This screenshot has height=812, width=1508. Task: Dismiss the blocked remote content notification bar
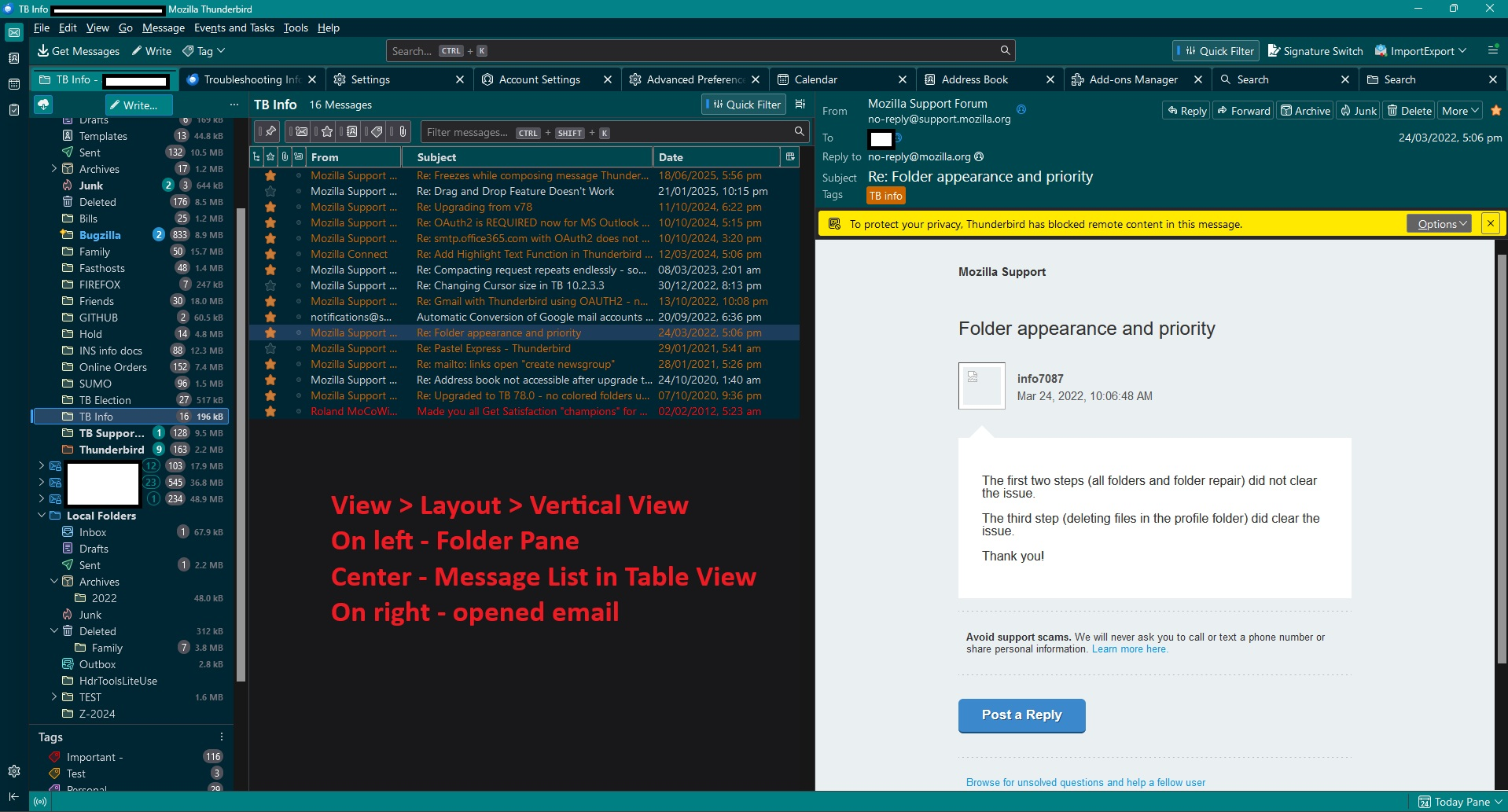point(1490,224)
